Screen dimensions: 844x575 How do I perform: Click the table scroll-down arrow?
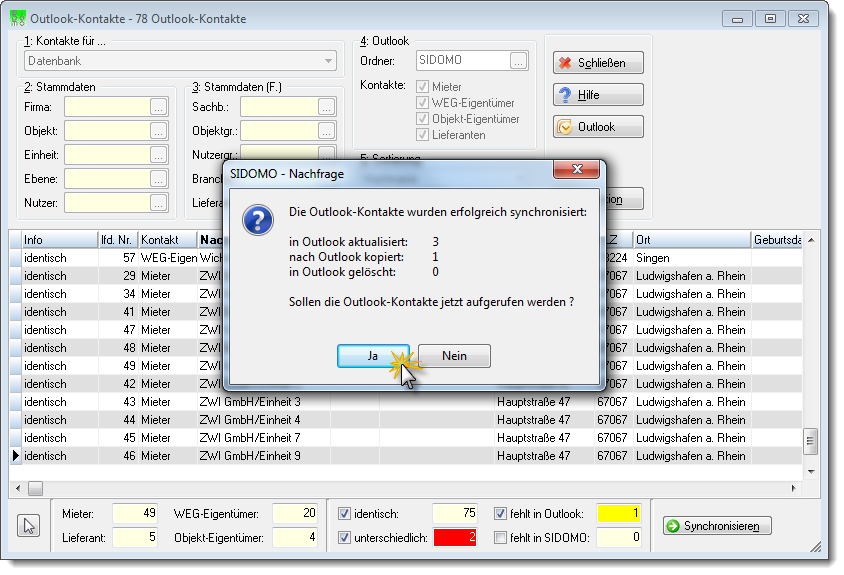pyautogui.click(x=811, y=472)
